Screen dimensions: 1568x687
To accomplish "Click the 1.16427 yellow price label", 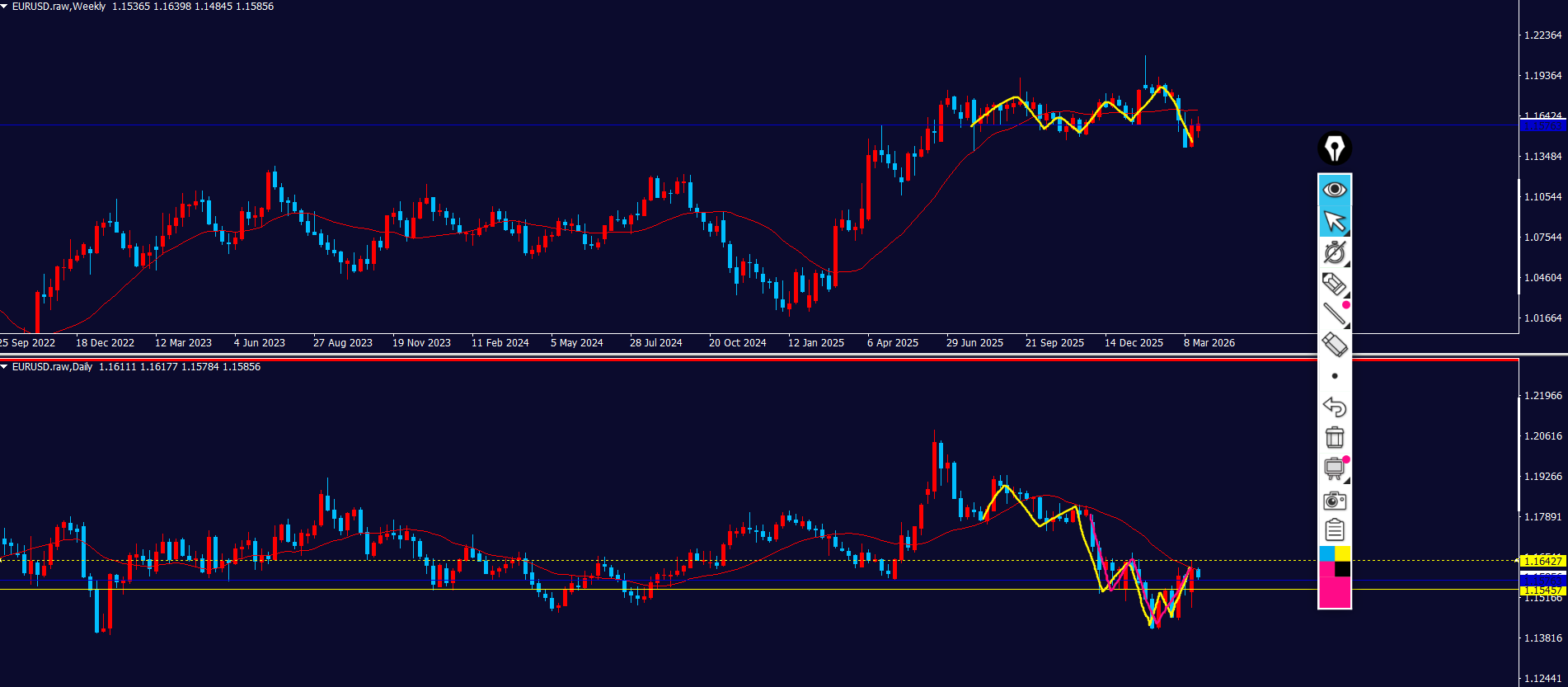I will point(1542,562).
